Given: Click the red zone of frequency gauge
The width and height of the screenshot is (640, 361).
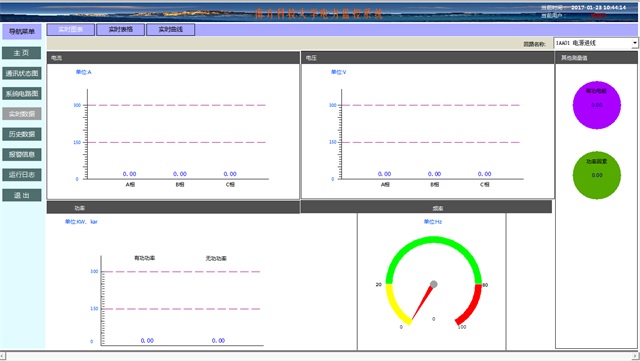Looking at the screenshot, I should 470,304.
